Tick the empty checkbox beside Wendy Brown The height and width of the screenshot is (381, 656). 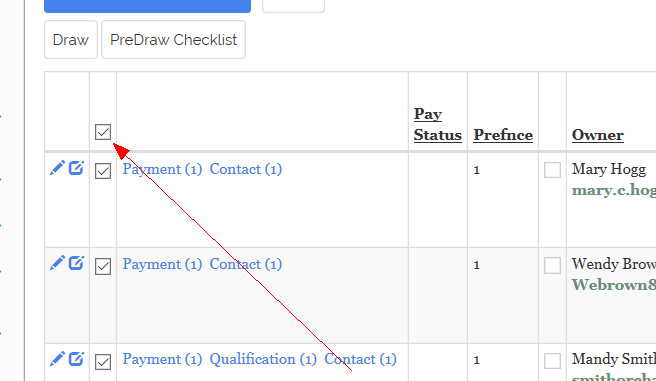coord(552,265)
